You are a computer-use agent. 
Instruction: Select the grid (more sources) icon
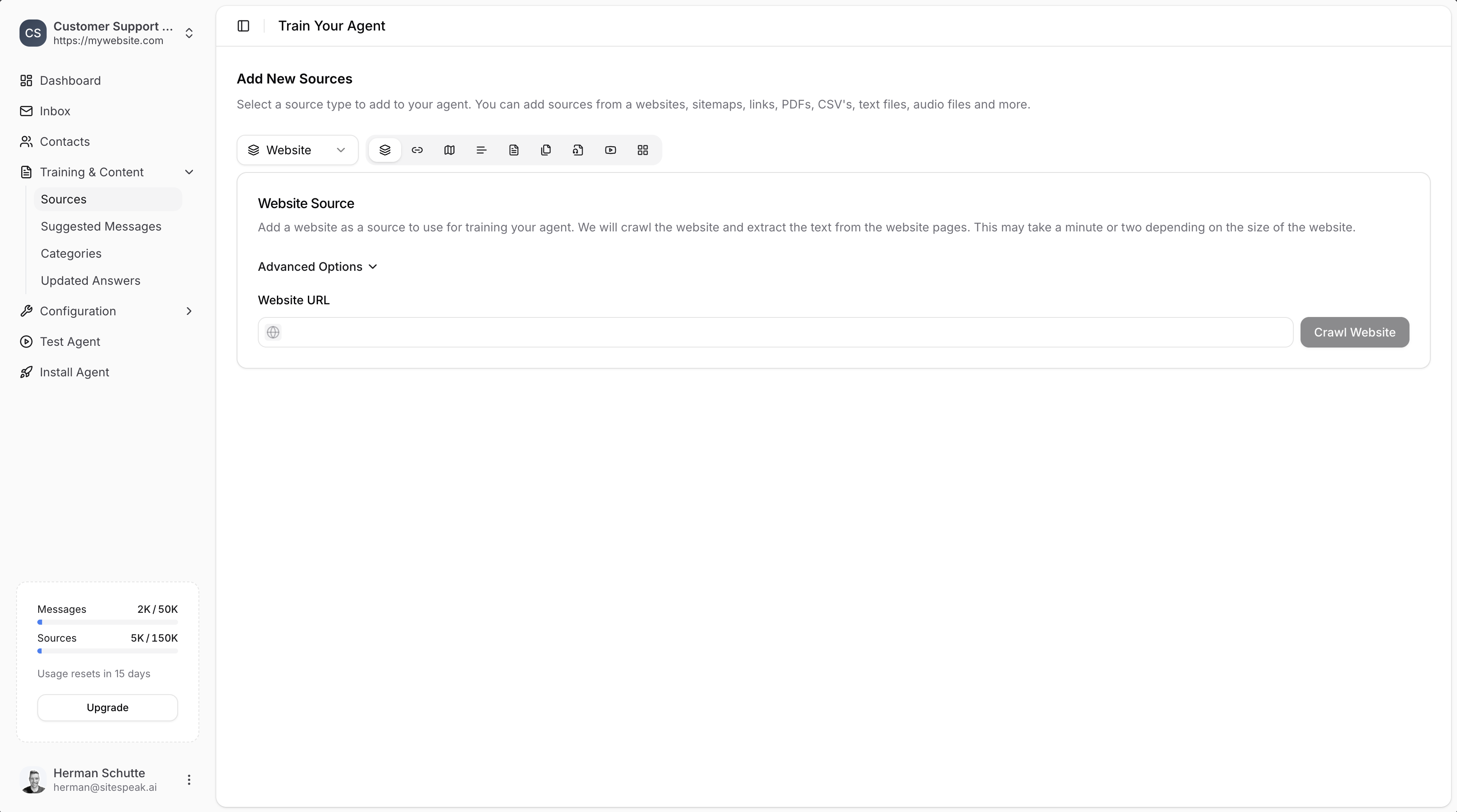(642, 150)
